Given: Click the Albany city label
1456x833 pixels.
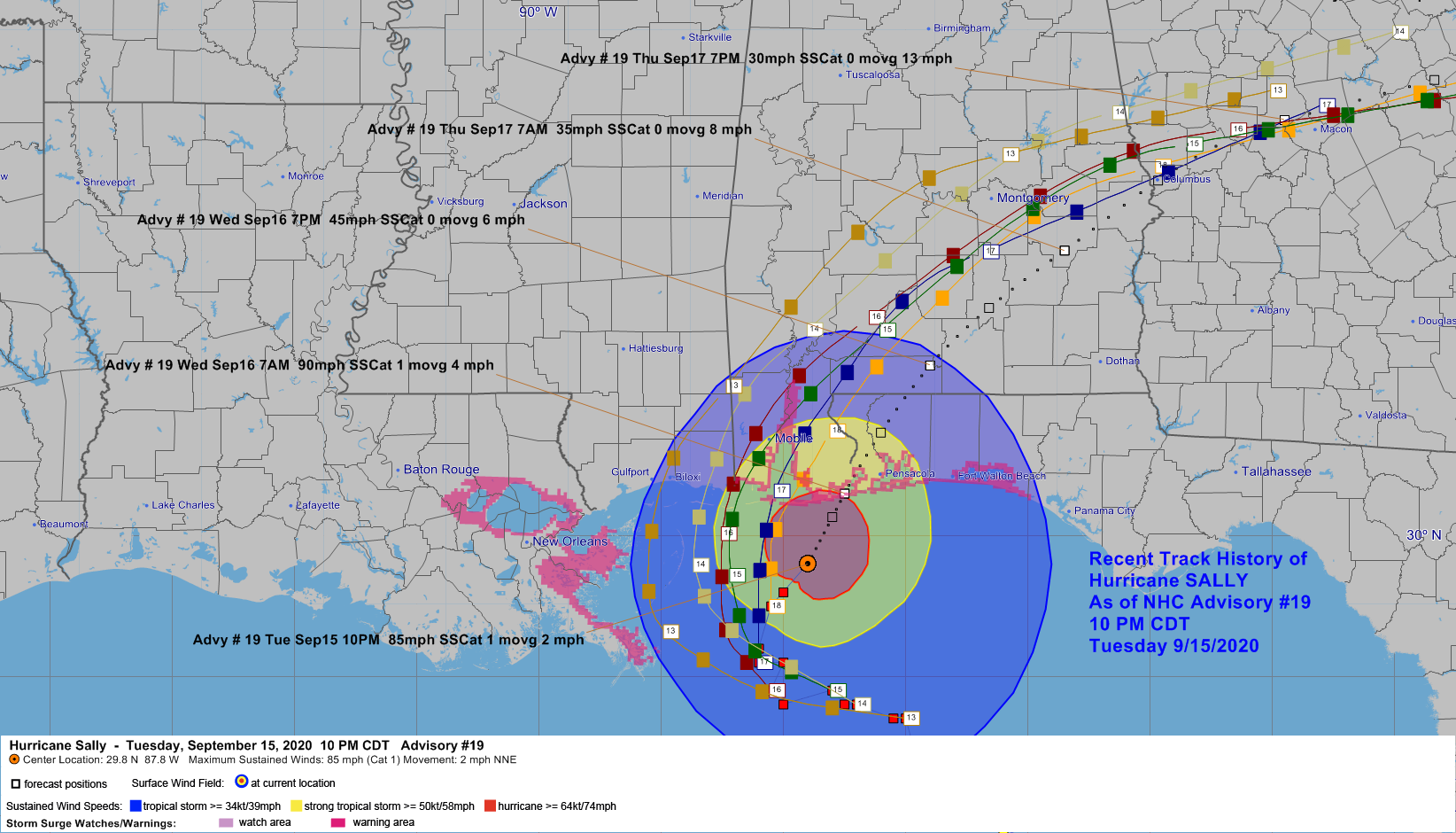Looking at the screenshot, I should point(1274,310).
